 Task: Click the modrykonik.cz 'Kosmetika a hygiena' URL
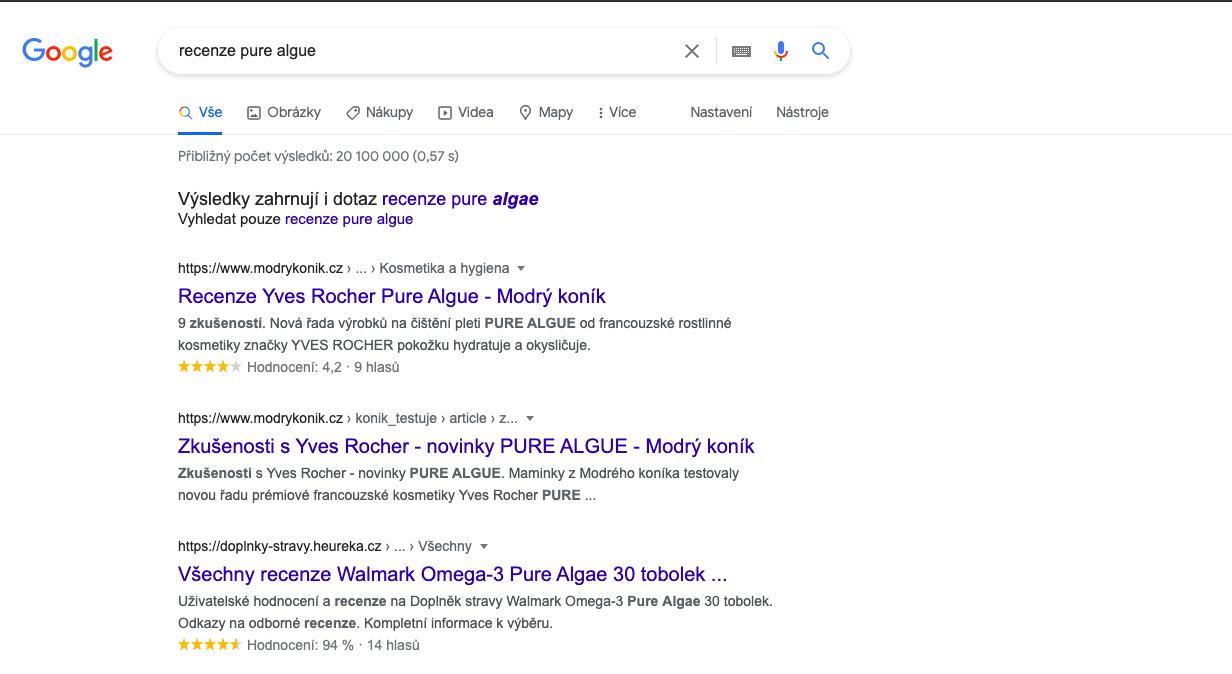pyautogui.click(x=343, y=268)
